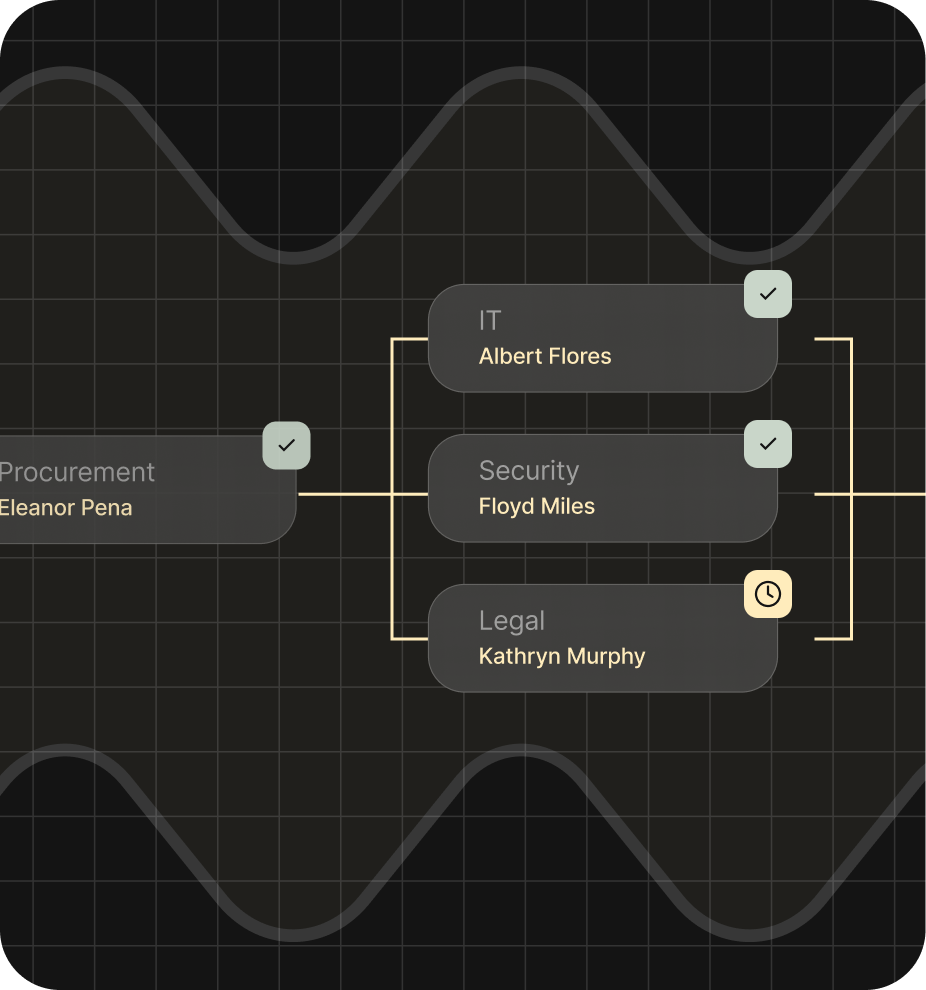Select the yellow-highlighted clock status swatch on Legal
The image size is (926, 990).
[767, 595]
